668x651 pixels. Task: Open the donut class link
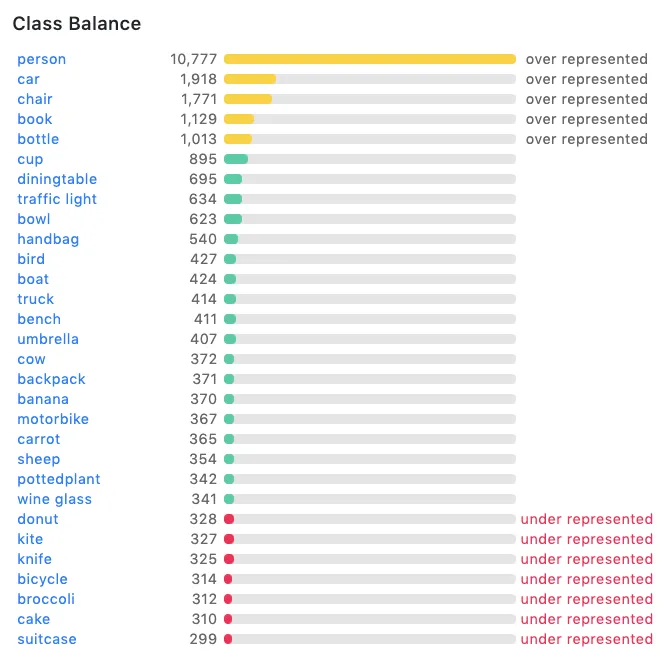coord(38,519)
